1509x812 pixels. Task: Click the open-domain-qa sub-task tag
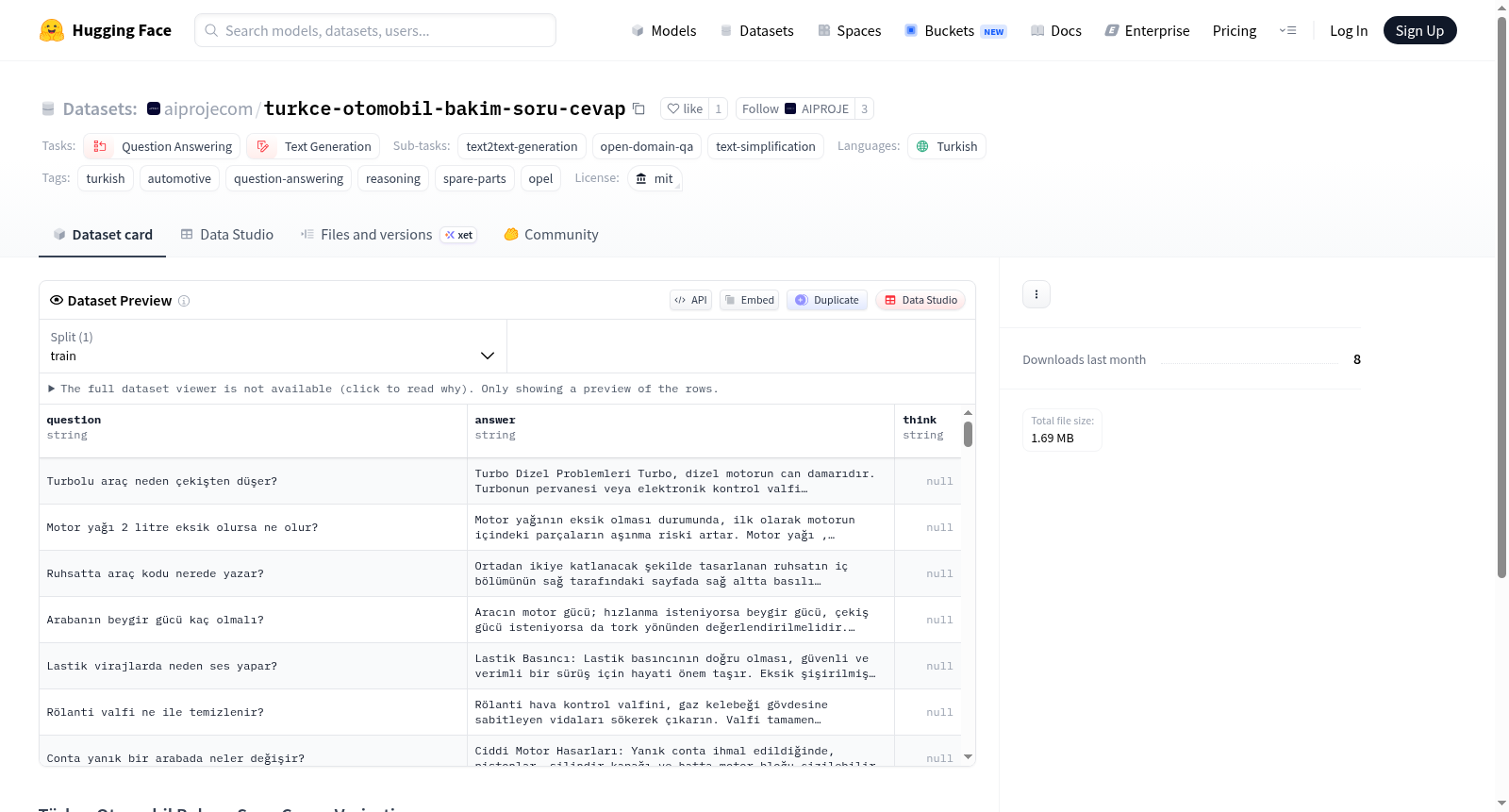click(x=647, y=146)
